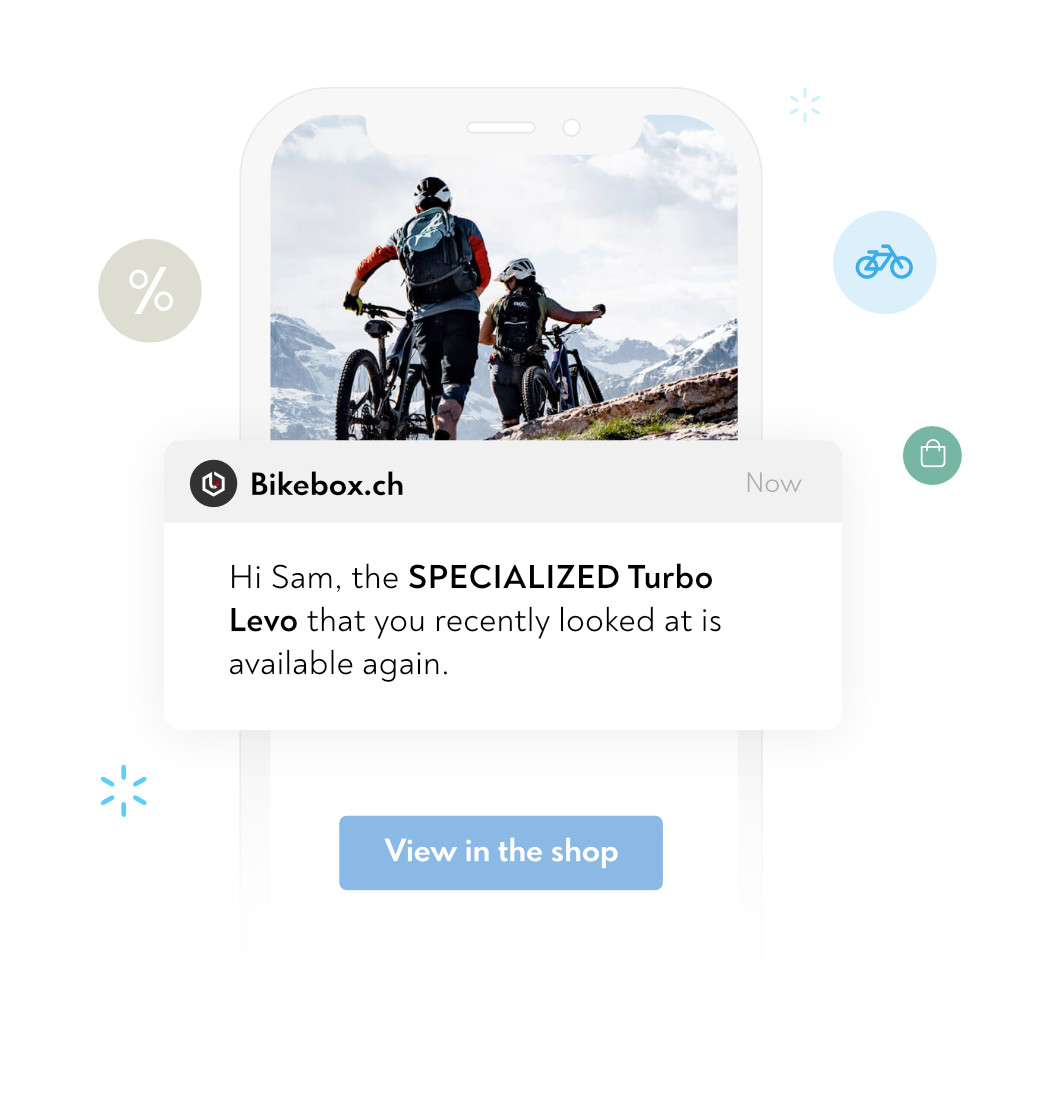This screenshot has width=1060, height=1120.
Task: Click the View in the shop button
Action: 500,852
